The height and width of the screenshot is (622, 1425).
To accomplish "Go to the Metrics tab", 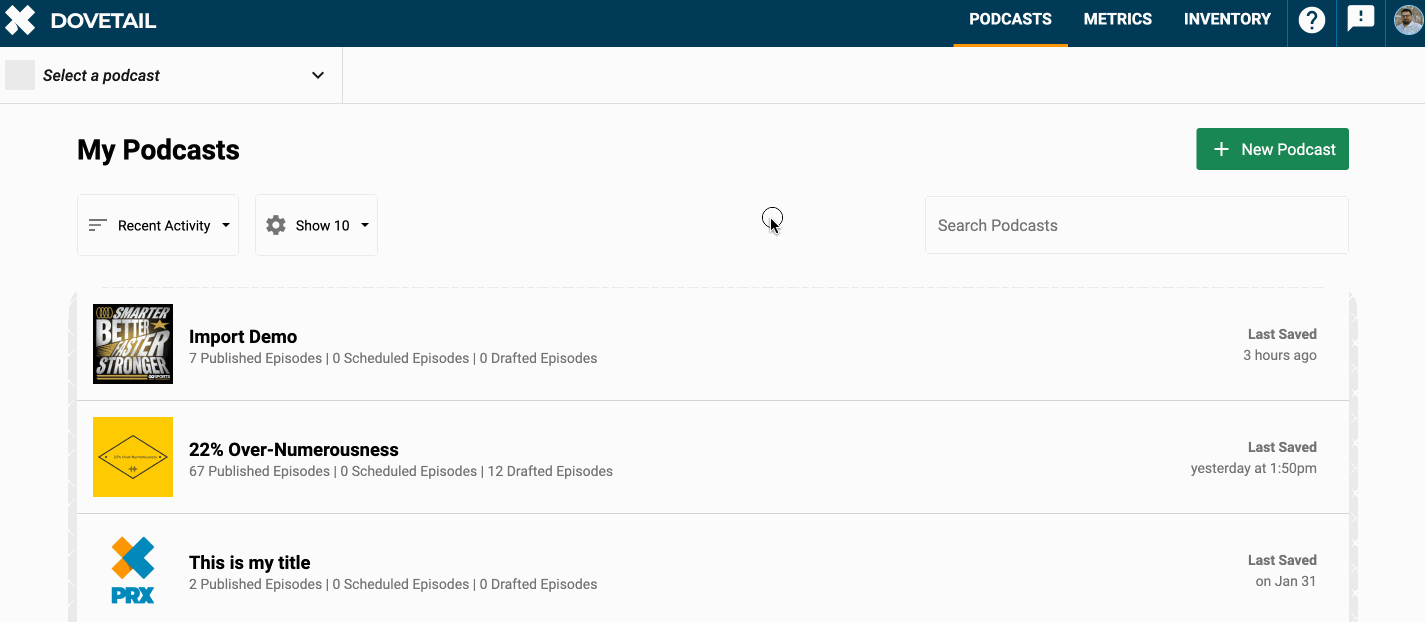I will (x=1117, y=19).
